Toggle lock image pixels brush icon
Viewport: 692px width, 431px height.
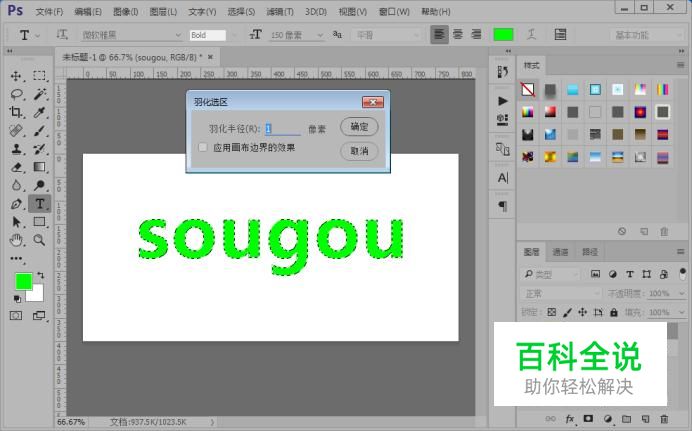(568, 312)
